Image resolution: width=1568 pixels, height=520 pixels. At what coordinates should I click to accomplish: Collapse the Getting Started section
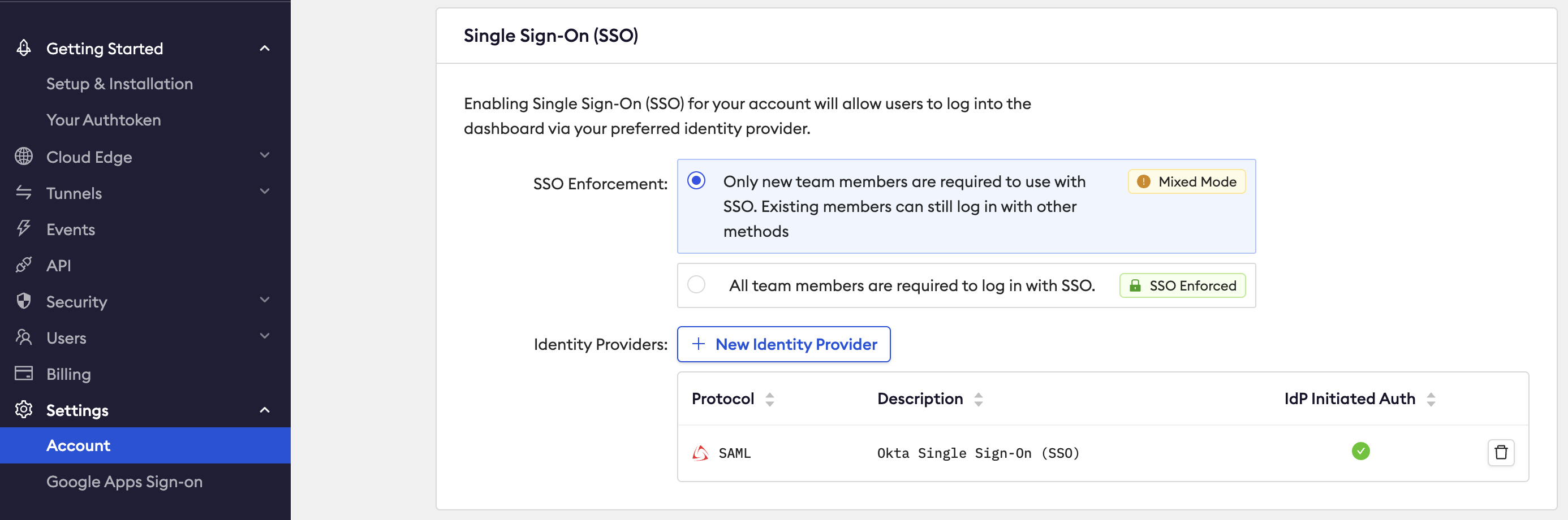[x=264, y=47]
